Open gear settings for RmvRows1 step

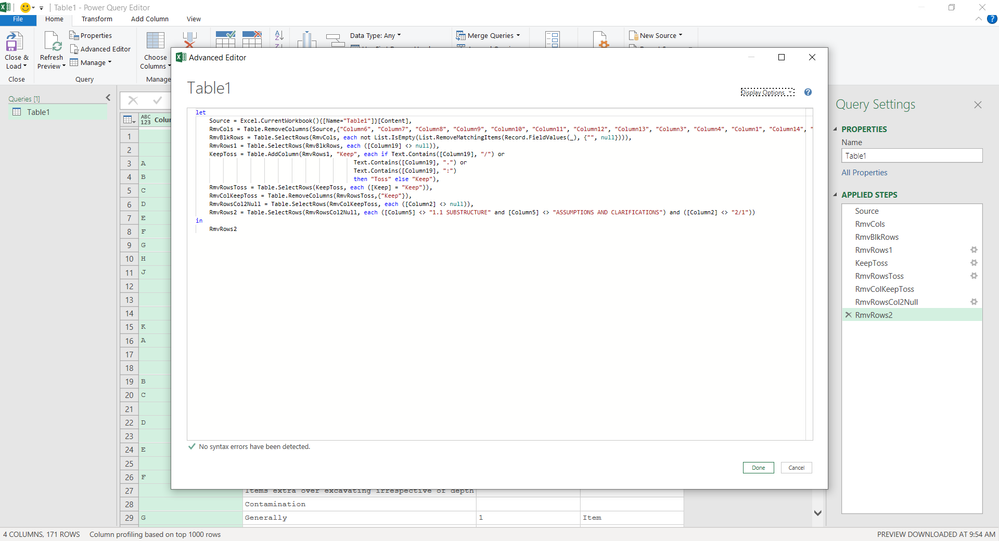coord(974,250)
